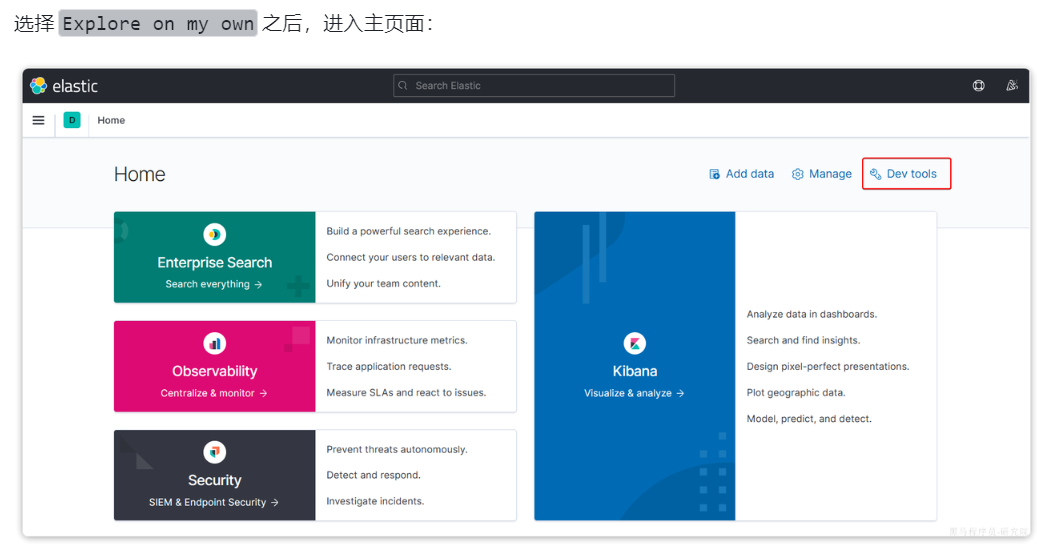Click 'Trace application requests.' text
This screenshot has width=1037, height=552.
(389, 366)
